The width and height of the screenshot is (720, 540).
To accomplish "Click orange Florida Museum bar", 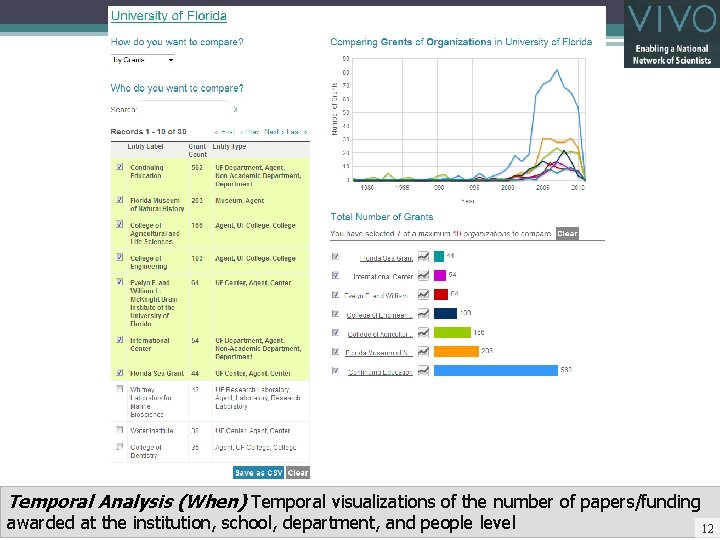I will pyautogui.click(x=456, y=351).
